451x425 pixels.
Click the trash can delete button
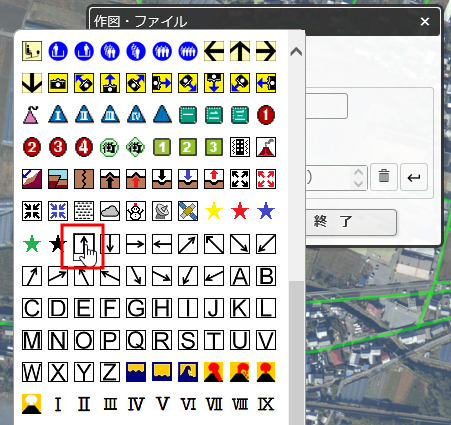pos(384,177)
